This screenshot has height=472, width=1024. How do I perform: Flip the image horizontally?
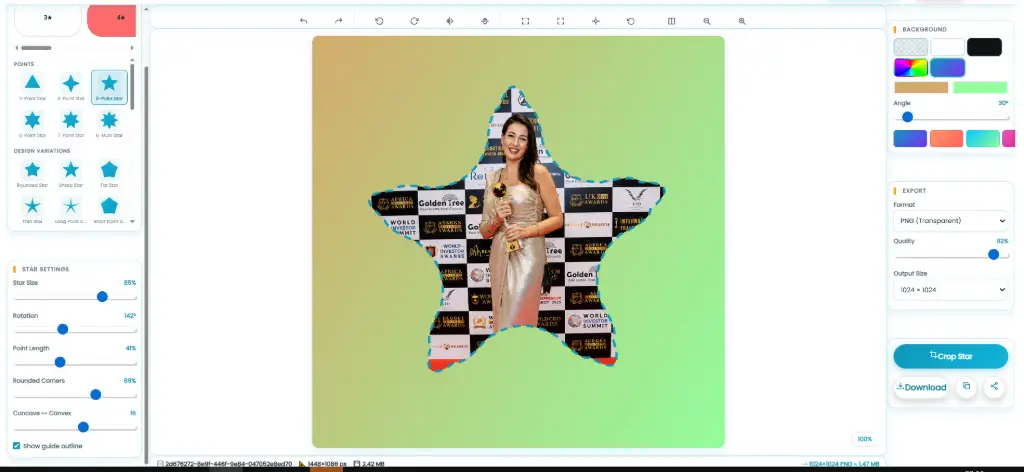point(449,21)
